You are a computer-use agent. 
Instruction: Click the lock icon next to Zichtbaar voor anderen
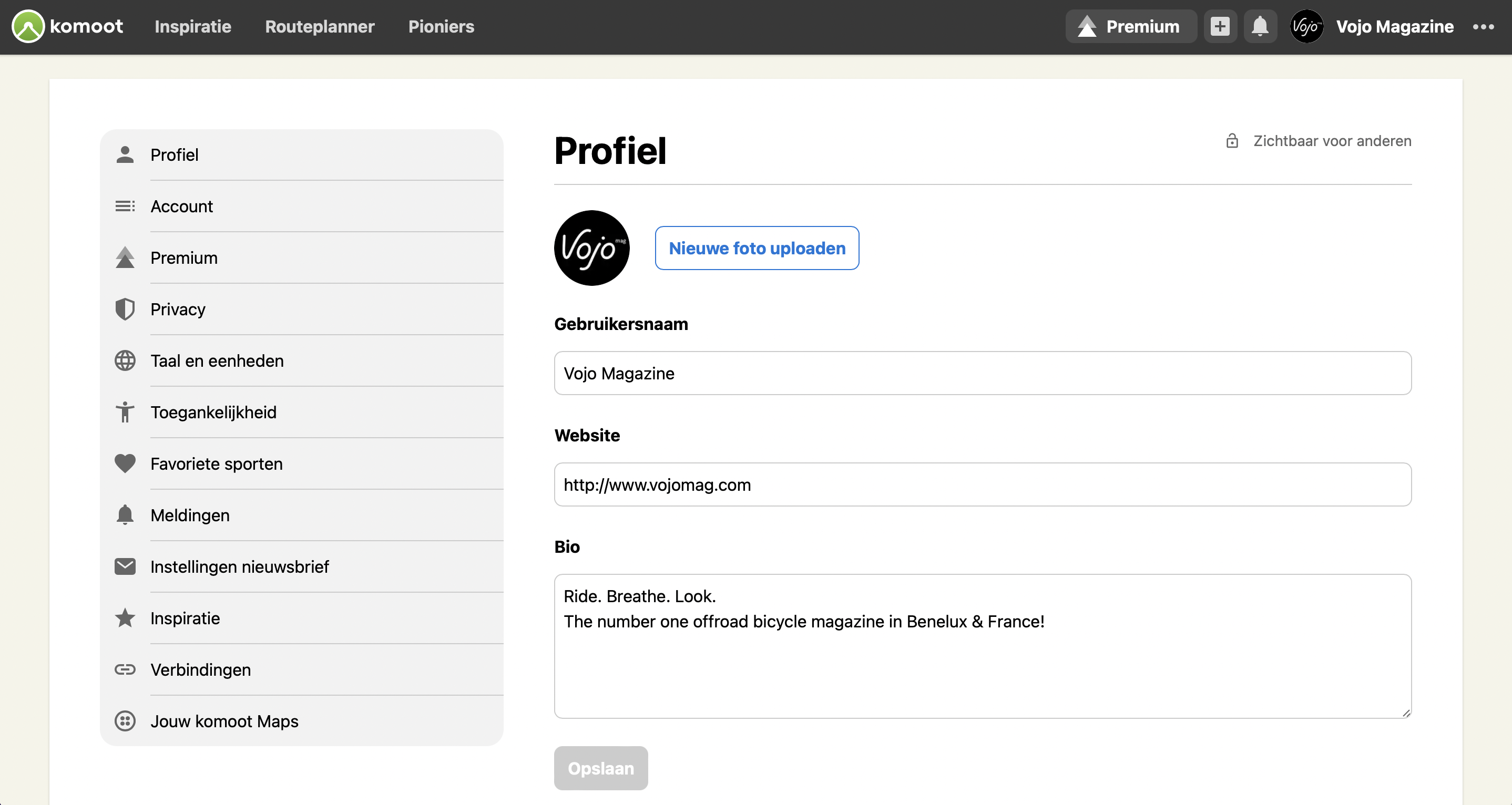1232,141
